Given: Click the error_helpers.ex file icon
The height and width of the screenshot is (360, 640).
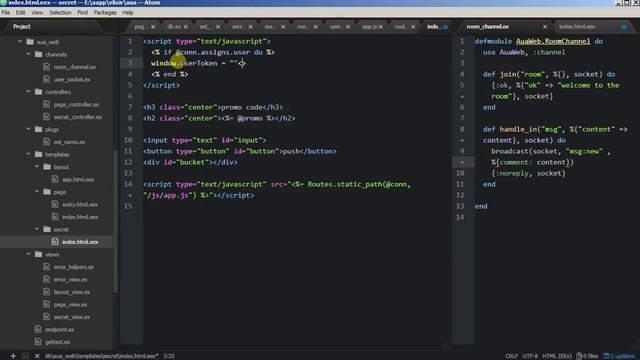Looking at the screenshot, I should point(47,267).
